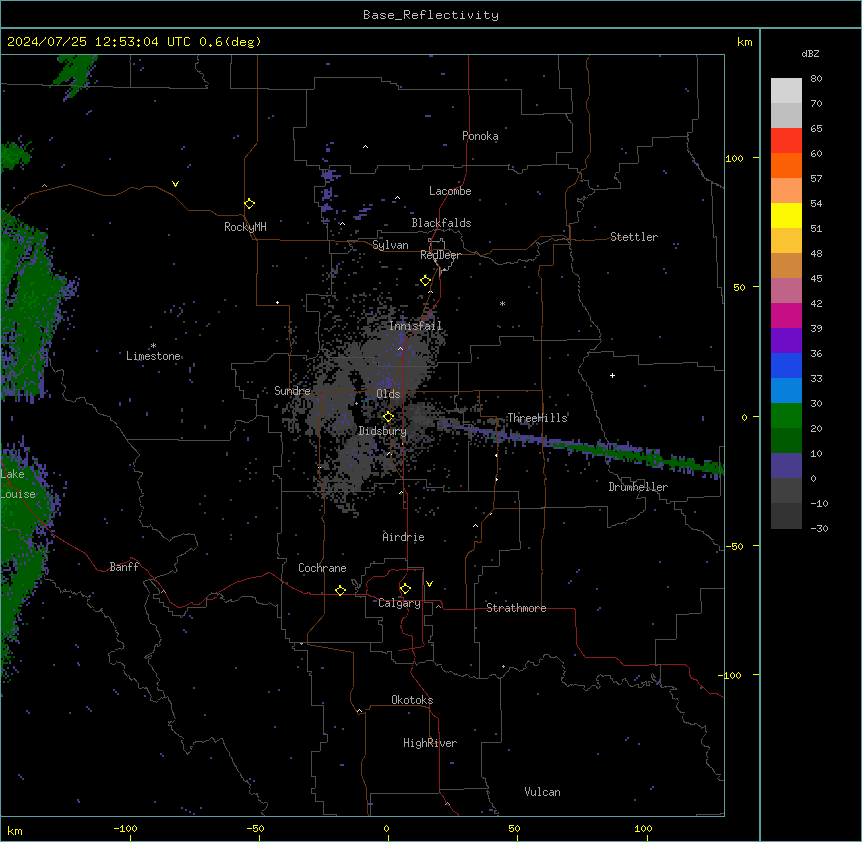Click the white plus marker west of Drumheller
Screen dimensions: 862x842
pos(612,375)
